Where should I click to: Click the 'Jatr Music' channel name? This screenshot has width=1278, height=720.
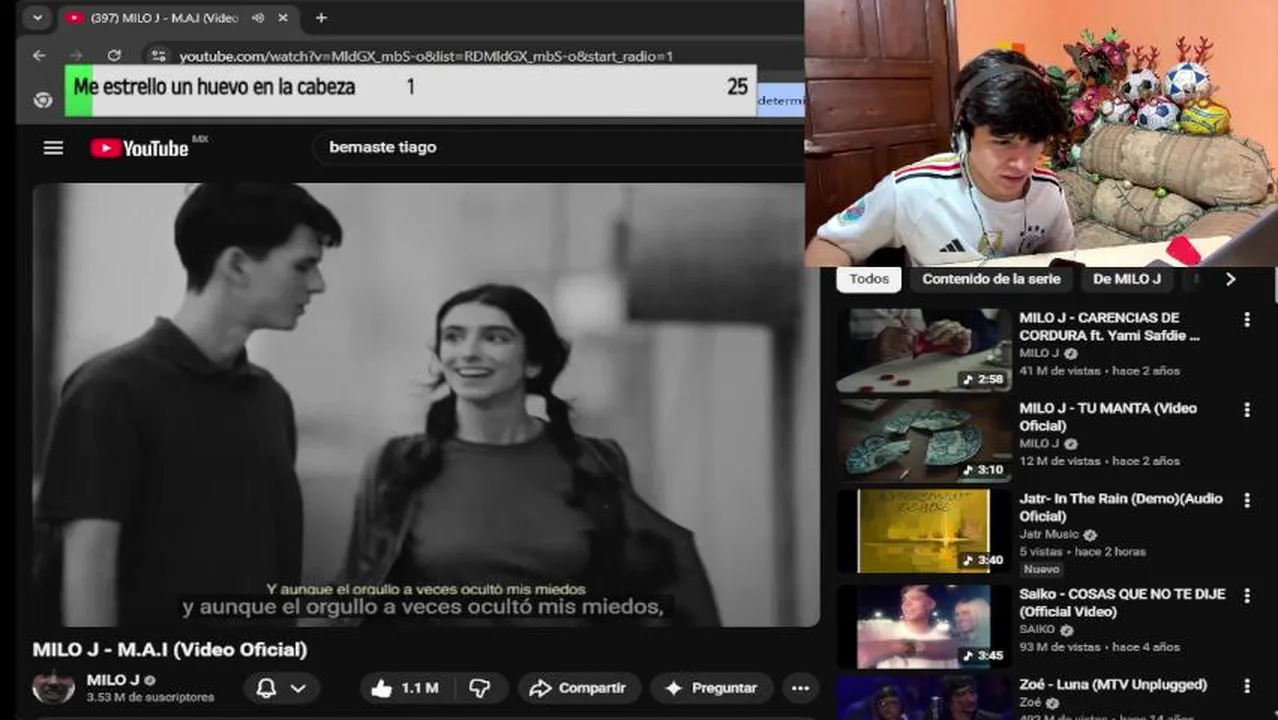(x=1049, y=535)
